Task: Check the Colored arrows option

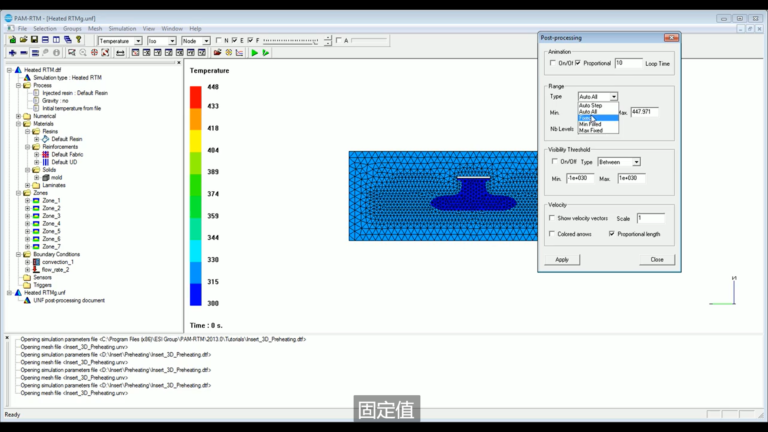Action: click(x=552, y=234)
